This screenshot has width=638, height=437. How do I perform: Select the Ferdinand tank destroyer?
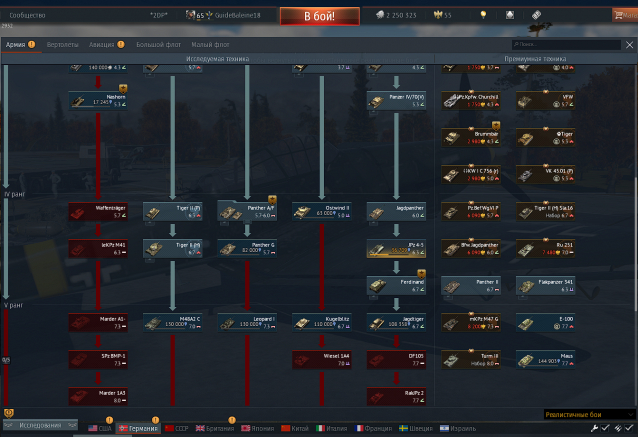click(x=396, y=286)
